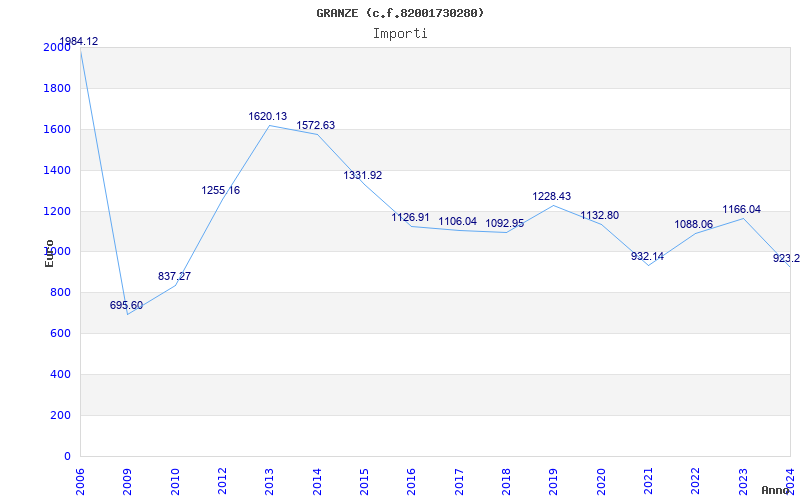Click the 2018 x-axis year label

tap(506, 482)
